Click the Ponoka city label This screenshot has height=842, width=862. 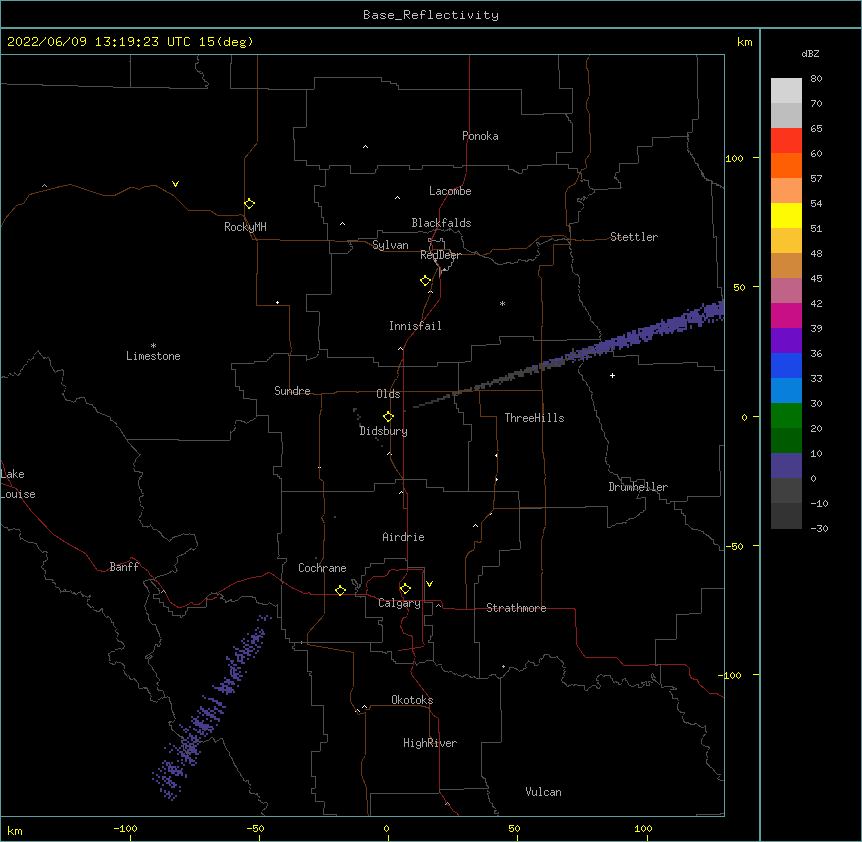(480, 136)
